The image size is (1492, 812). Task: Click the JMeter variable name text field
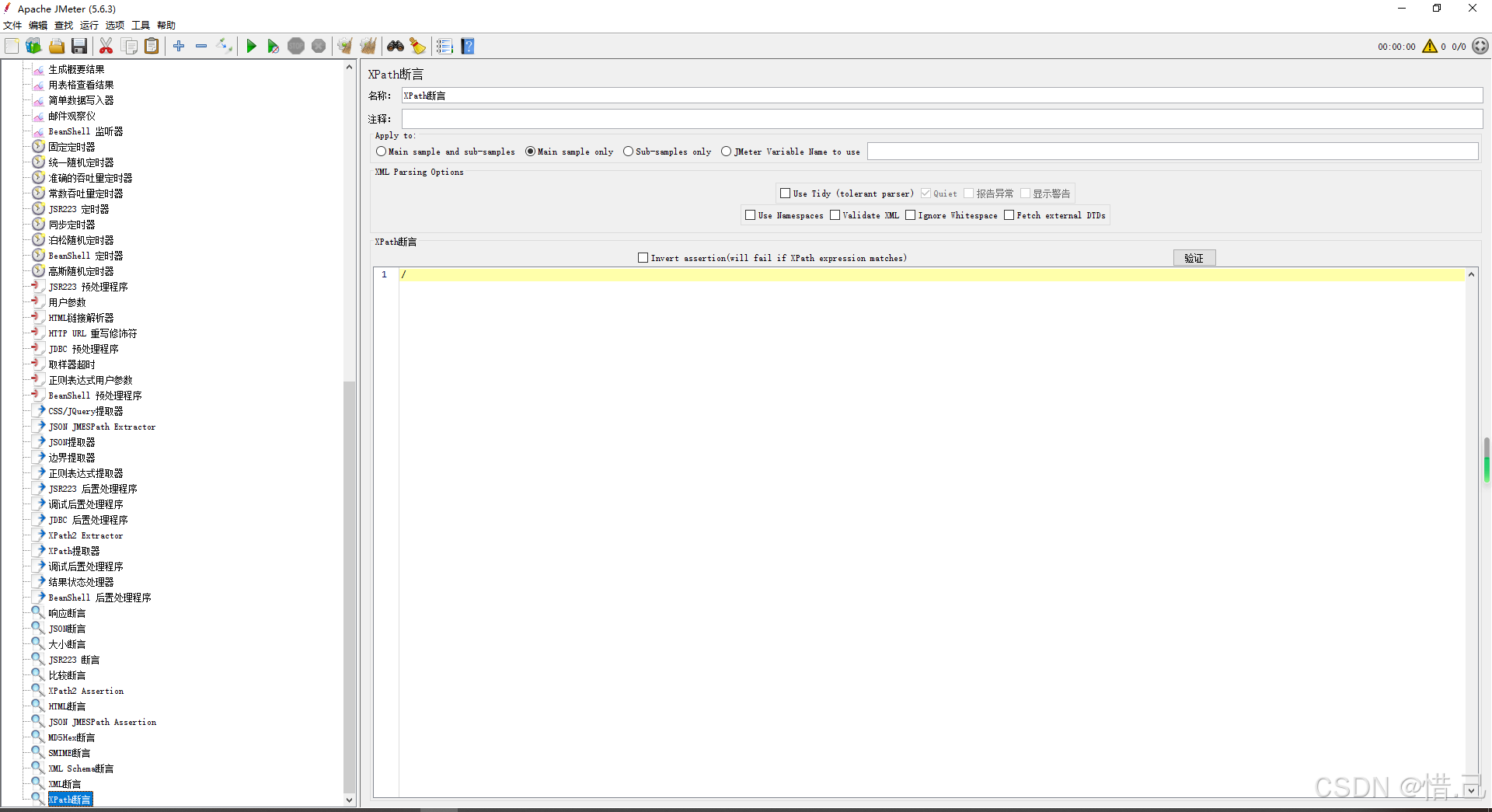1173,152
